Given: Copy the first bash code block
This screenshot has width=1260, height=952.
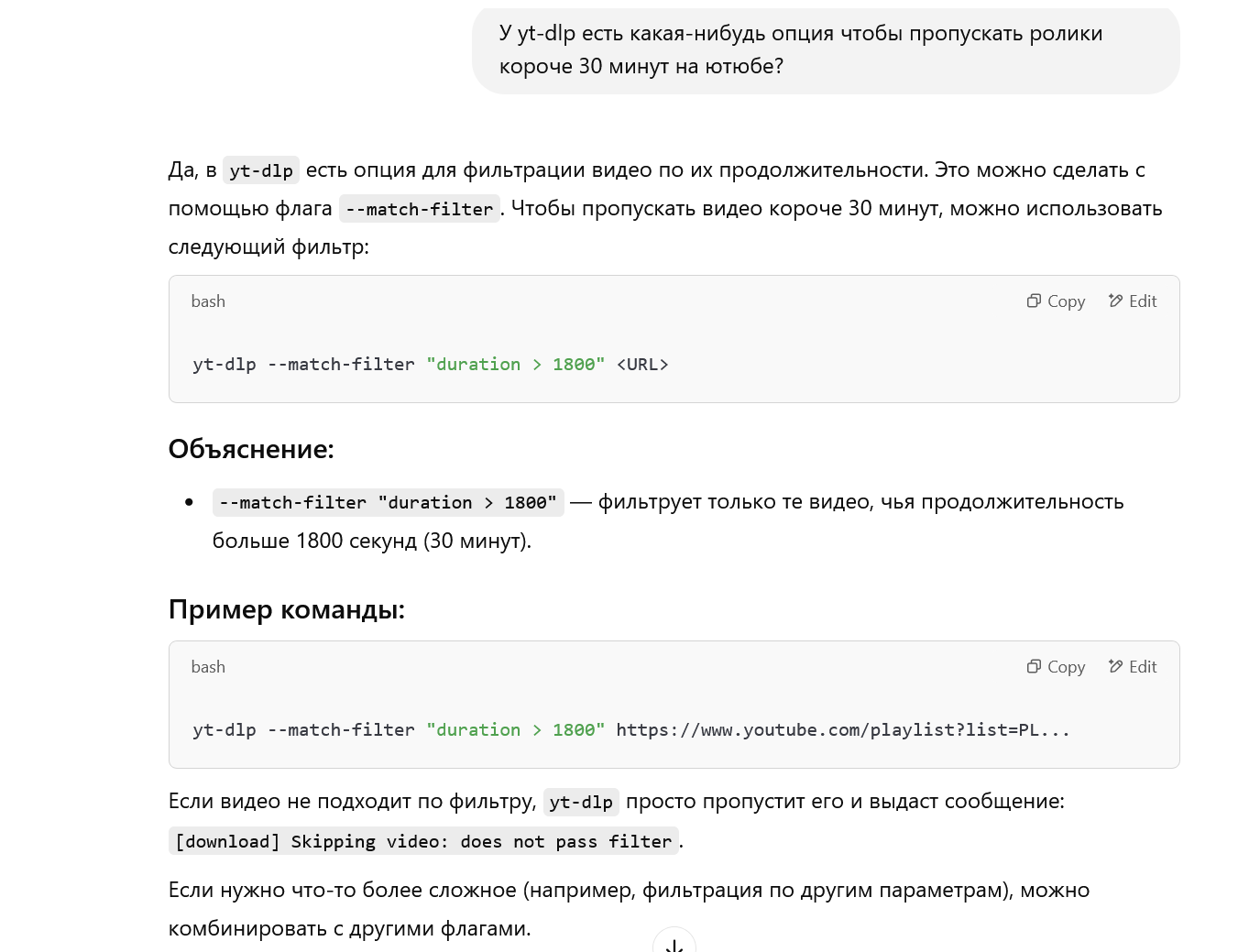Looking at the screenshot, I should tap(1056, 301).
